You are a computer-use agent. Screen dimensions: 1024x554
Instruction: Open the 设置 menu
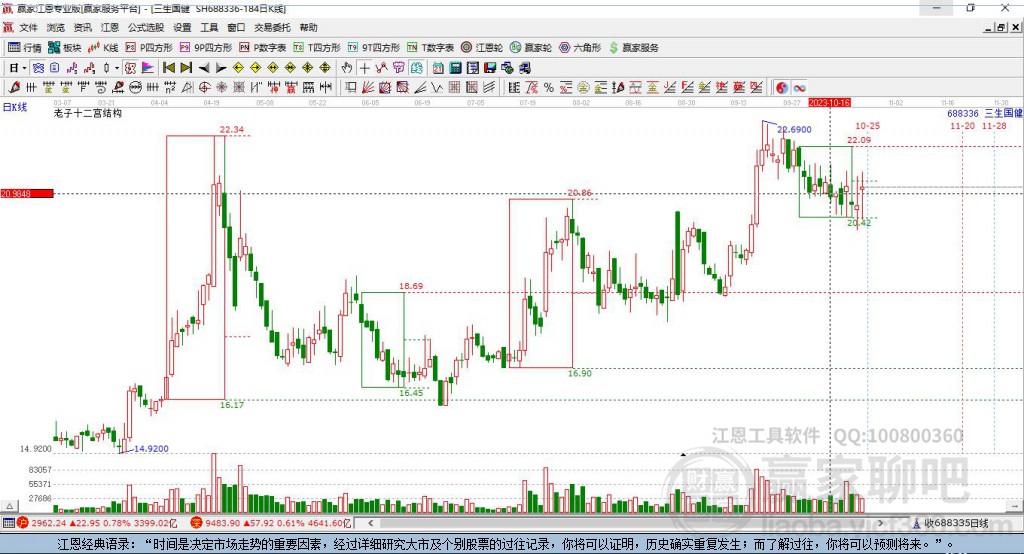tap(182, 27)
